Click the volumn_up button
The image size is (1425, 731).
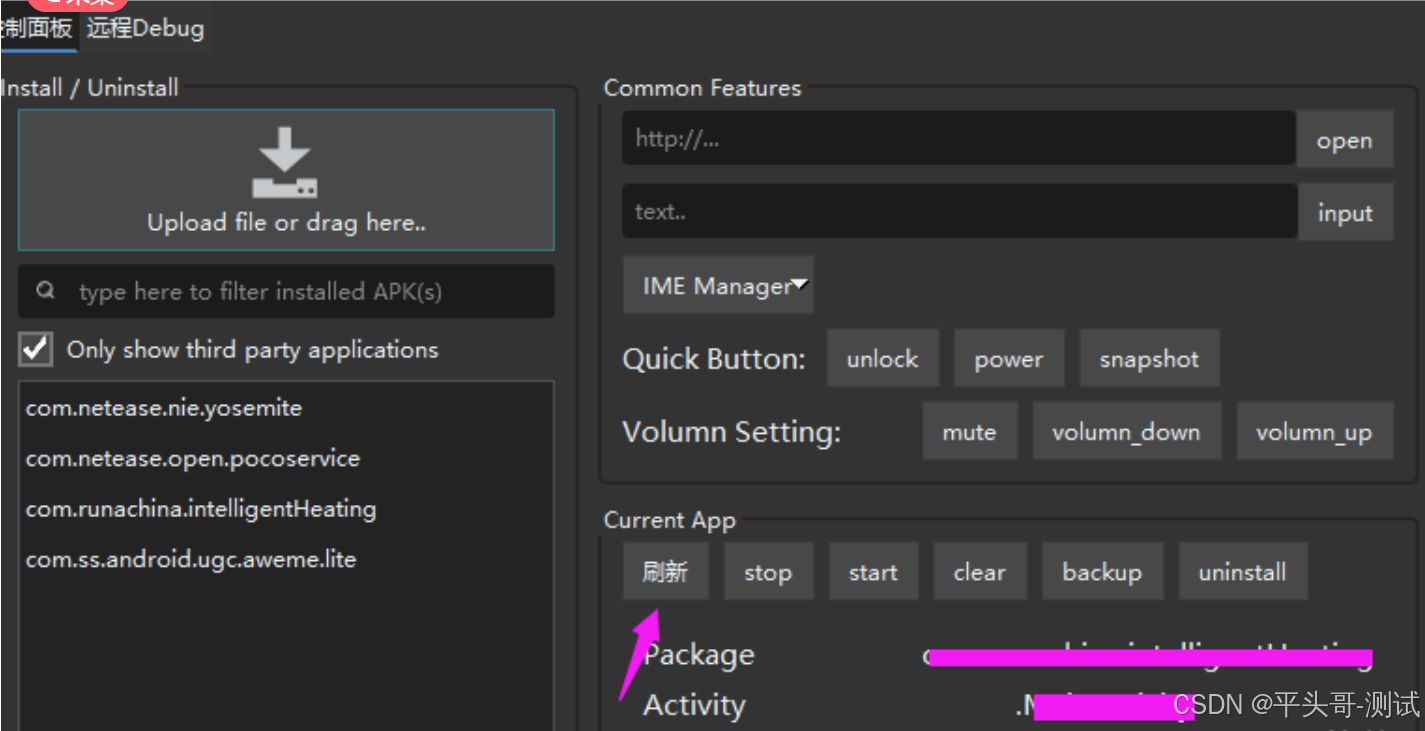[1314, 432]
